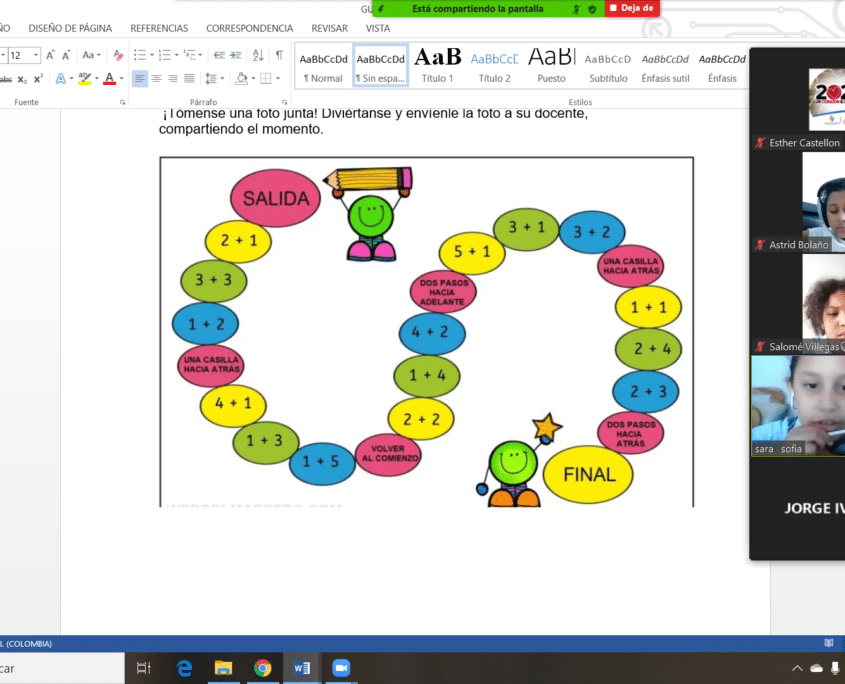845x684 pixels.
Task: Apply red font color
Action: pos(109,79)
